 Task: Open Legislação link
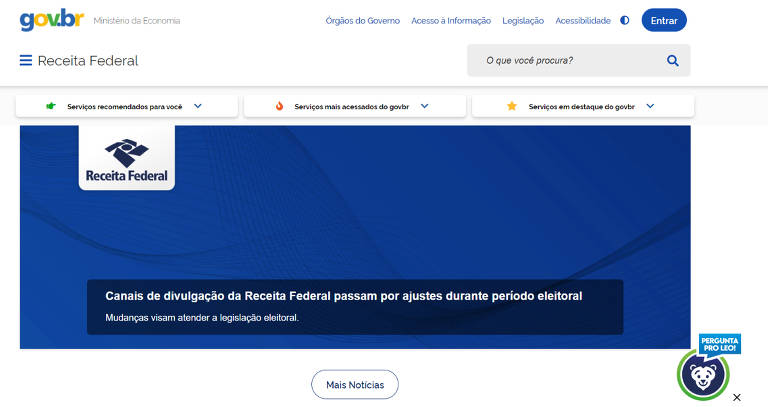coord(523,21)
